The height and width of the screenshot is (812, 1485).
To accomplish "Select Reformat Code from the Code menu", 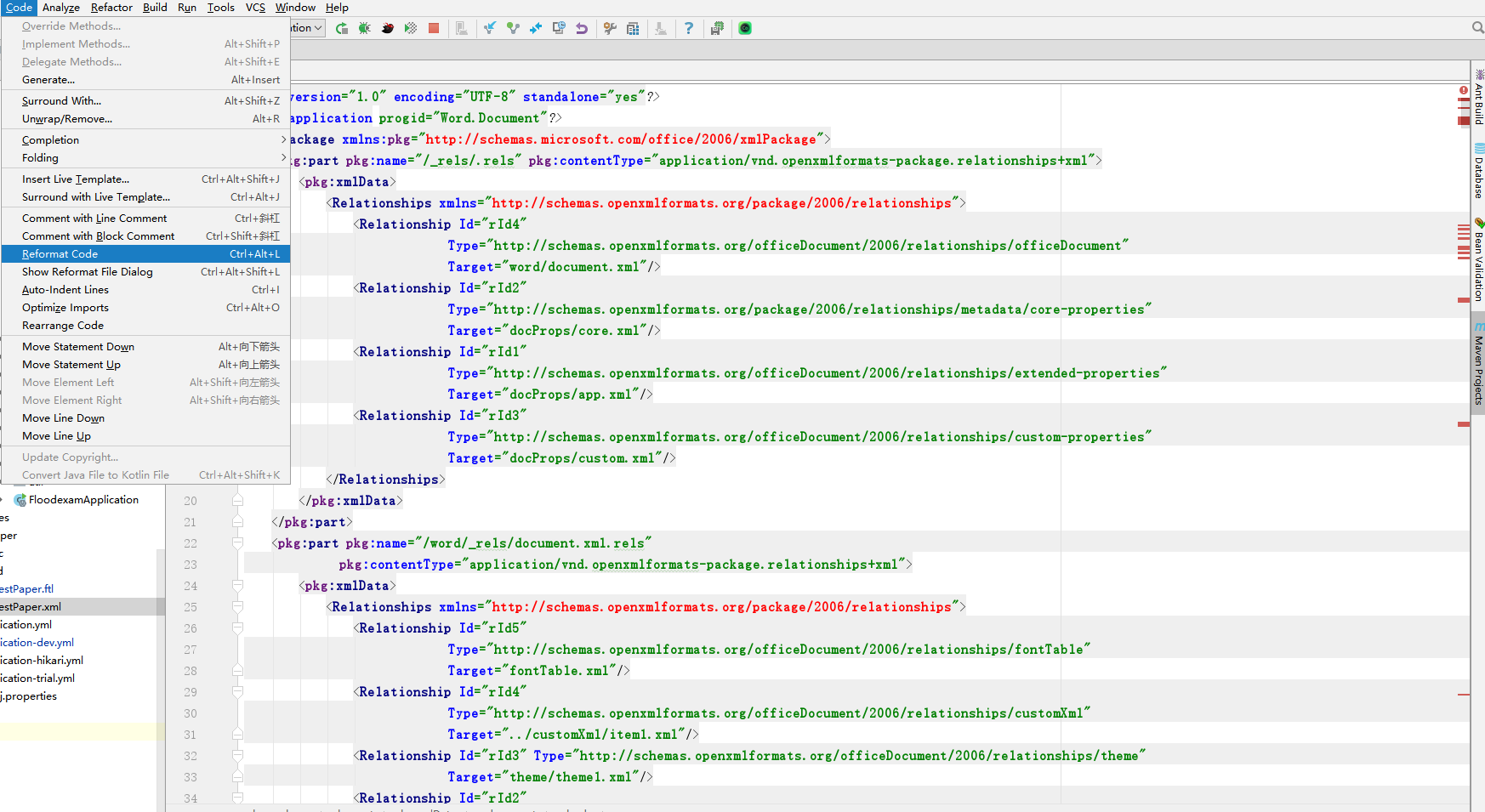I will pos(60,253).
